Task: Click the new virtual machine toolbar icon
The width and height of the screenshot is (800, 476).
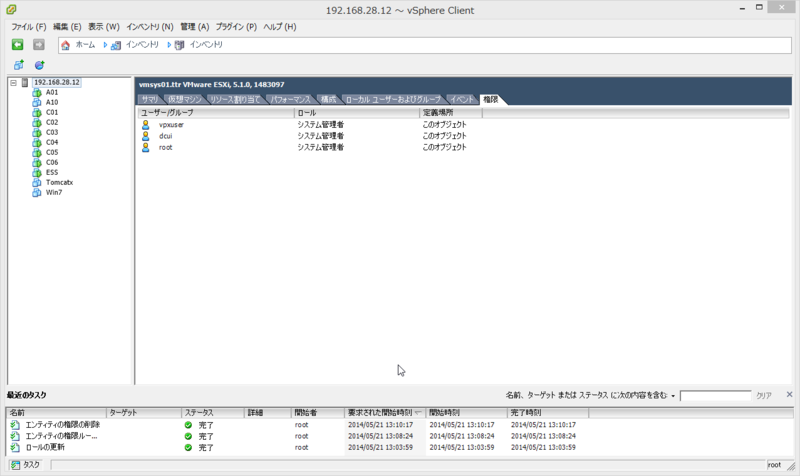Action: (18, 65)
